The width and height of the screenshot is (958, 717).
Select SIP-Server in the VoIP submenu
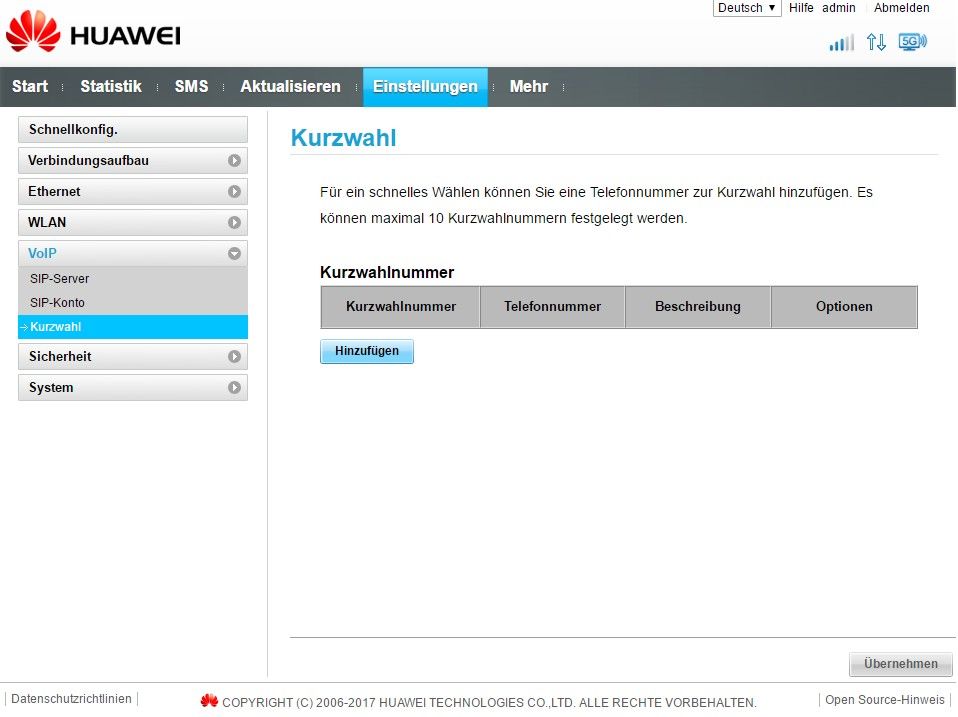60,279
